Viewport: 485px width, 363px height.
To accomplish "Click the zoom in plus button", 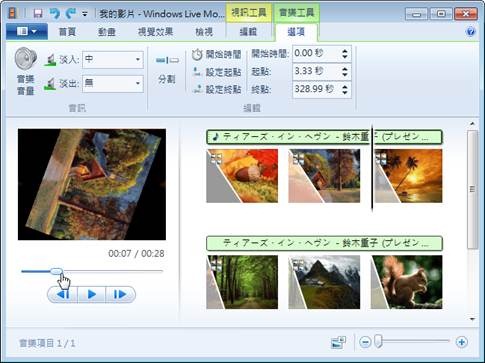I will 462,342.
